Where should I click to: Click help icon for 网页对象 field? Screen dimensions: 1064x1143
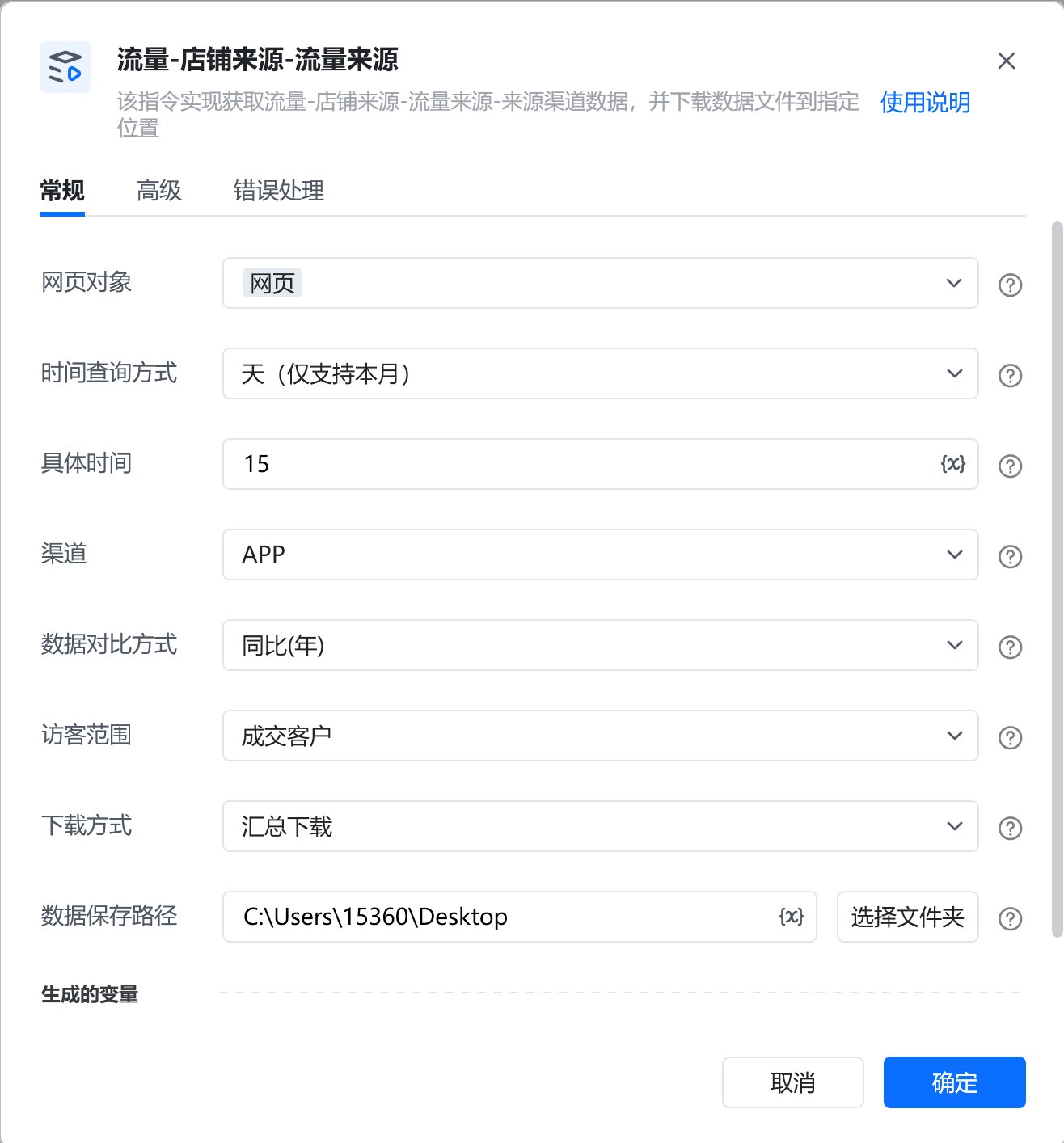1010,285
